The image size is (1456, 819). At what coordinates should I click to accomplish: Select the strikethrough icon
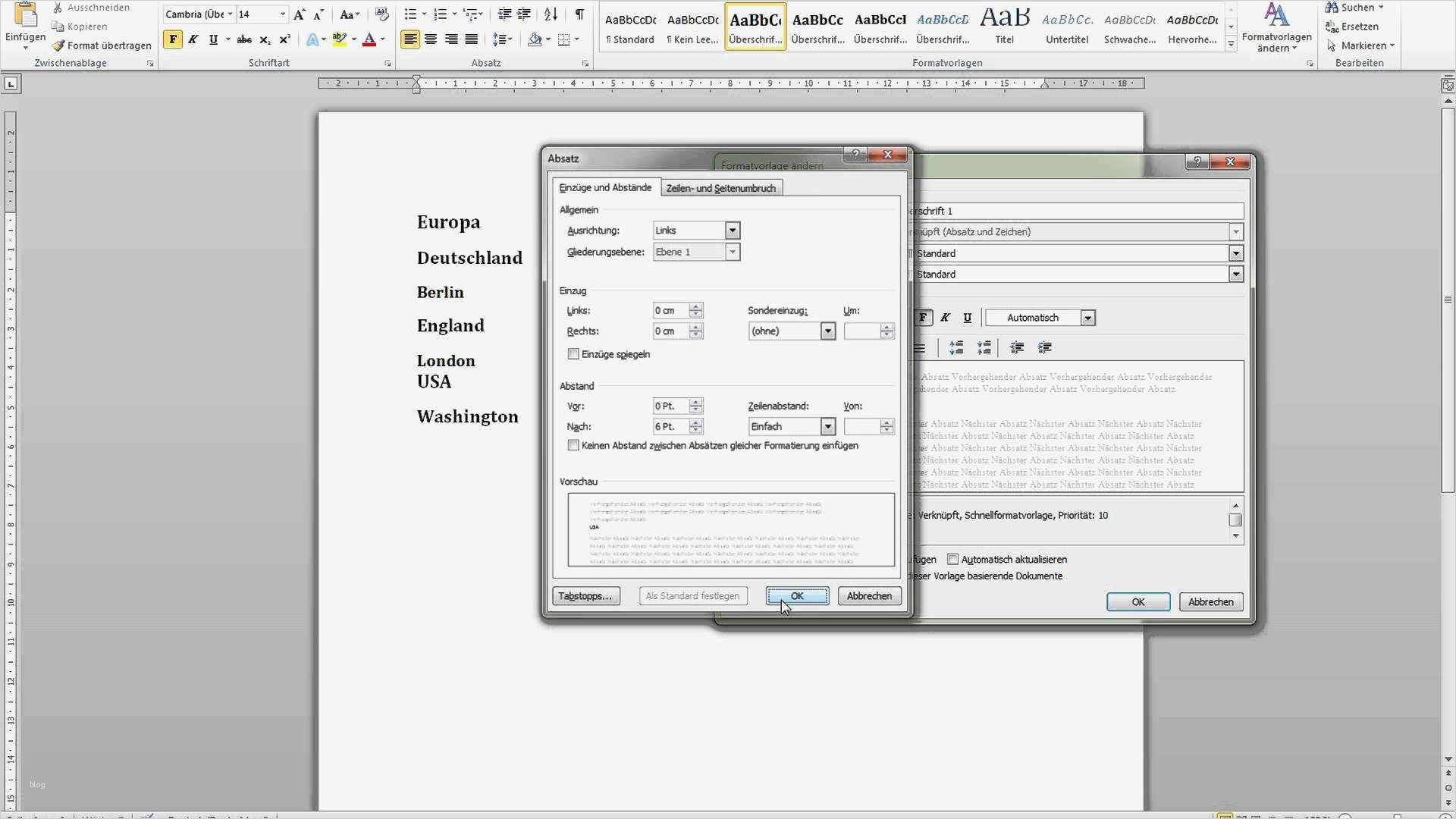click(x=244, y=39)
